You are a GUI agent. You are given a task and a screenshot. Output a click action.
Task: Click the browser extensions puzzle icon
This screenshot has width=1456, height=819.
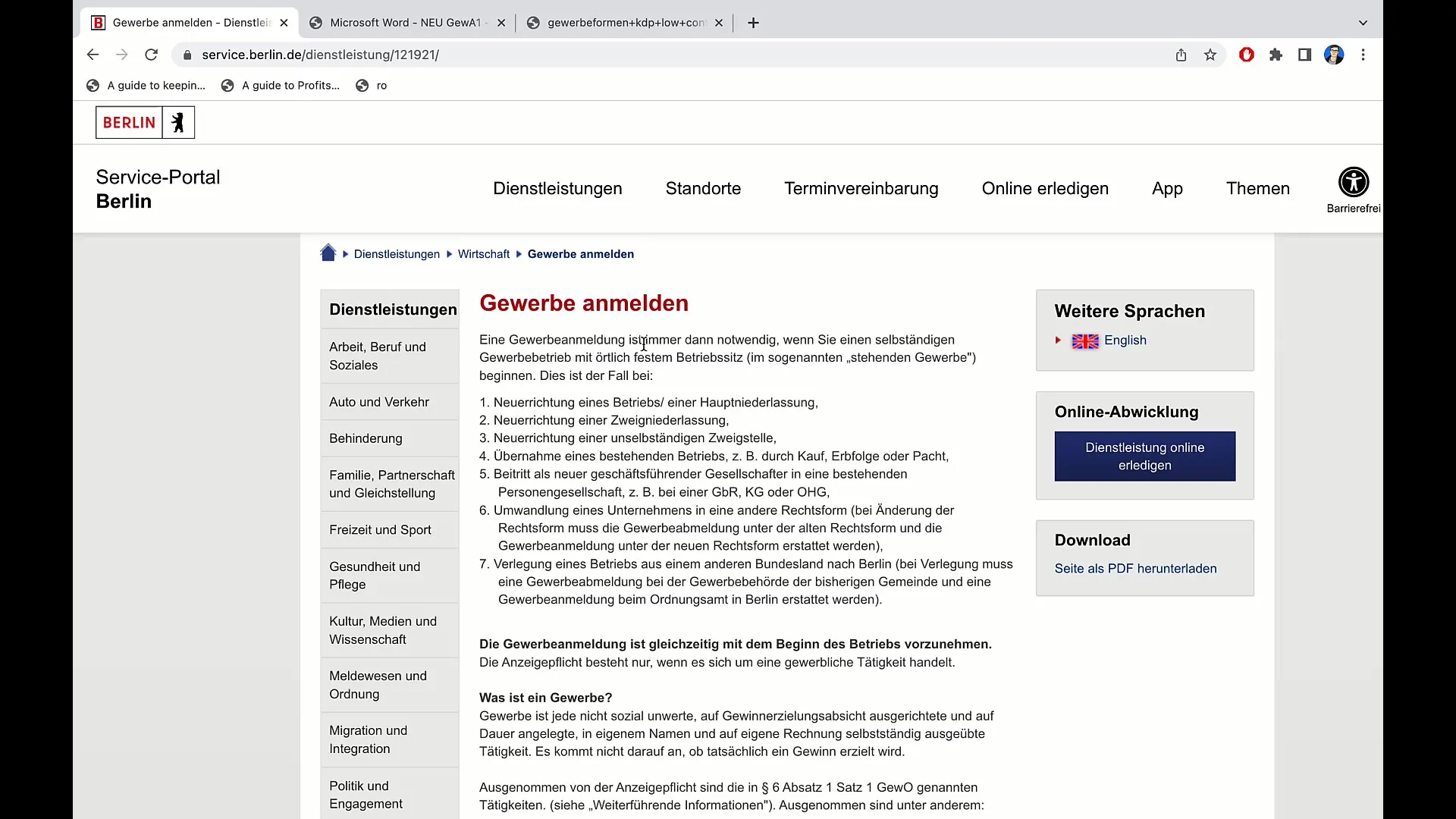tap(1276, 55)
